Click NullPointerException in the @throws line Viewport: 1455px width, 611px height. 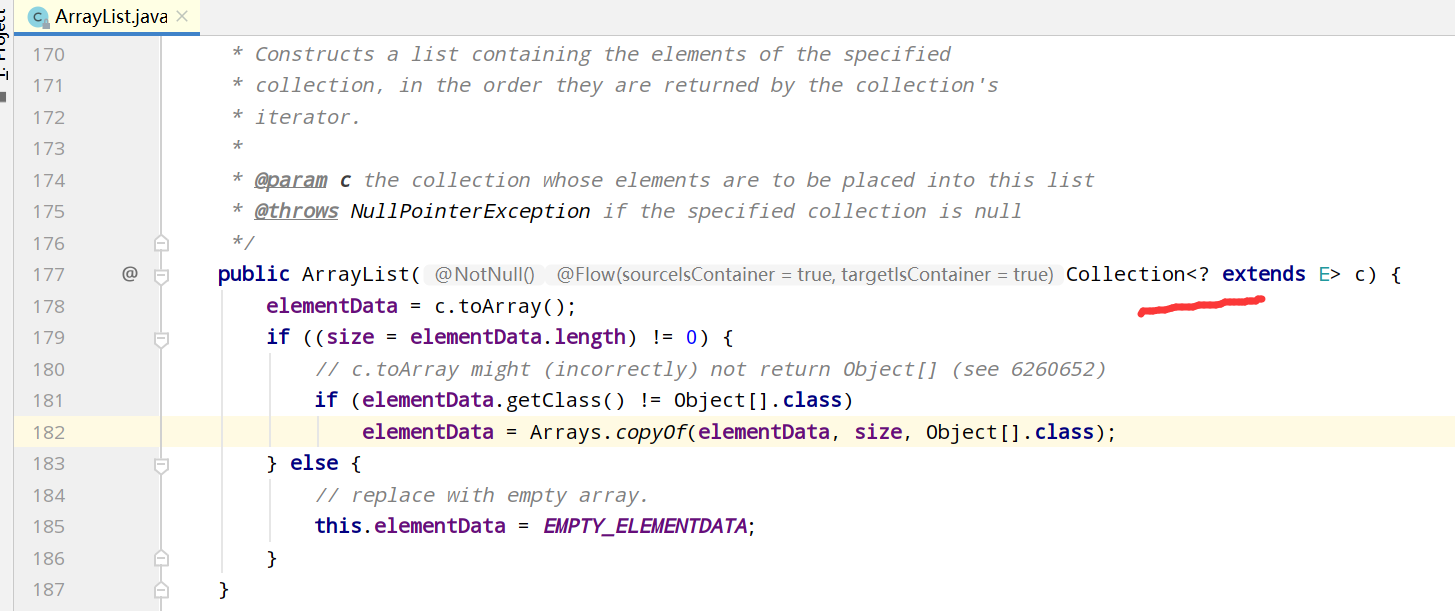[471, 211]
